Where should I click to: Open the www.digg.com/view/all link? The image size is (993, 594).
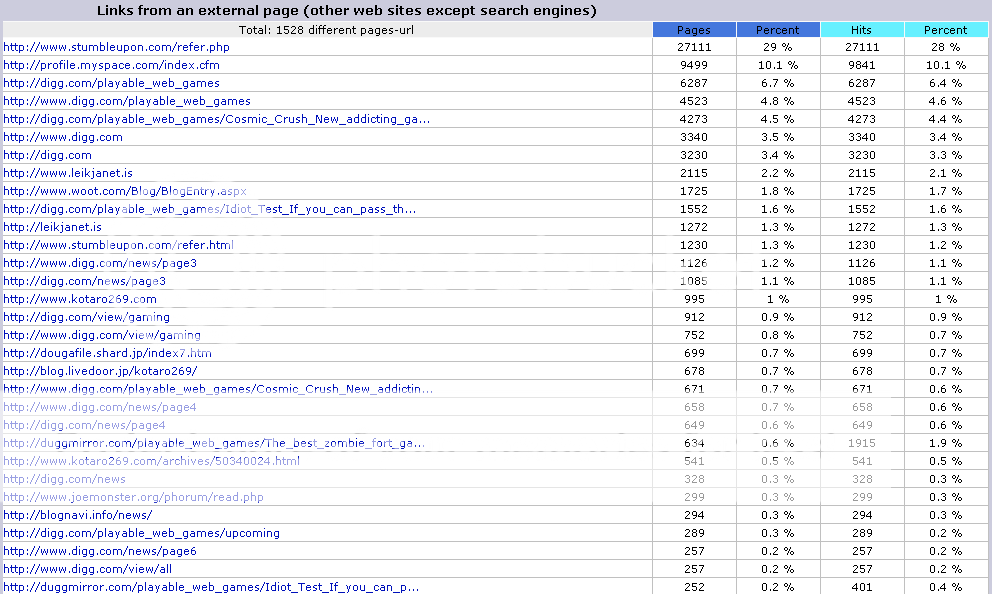[87, 569]
